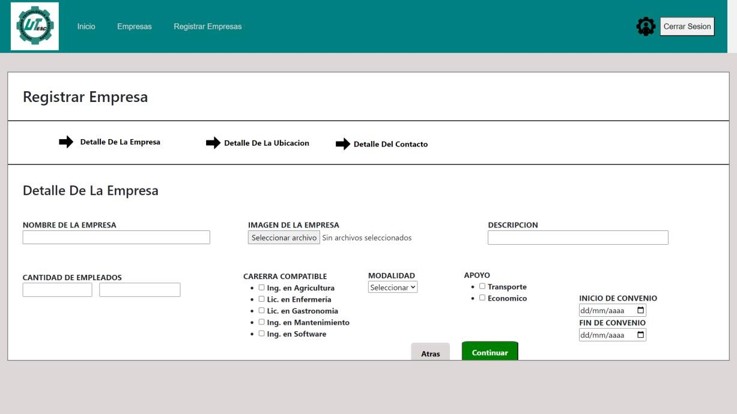Click the arrow icon beside Detalle De La Empresa

(66, 142)
